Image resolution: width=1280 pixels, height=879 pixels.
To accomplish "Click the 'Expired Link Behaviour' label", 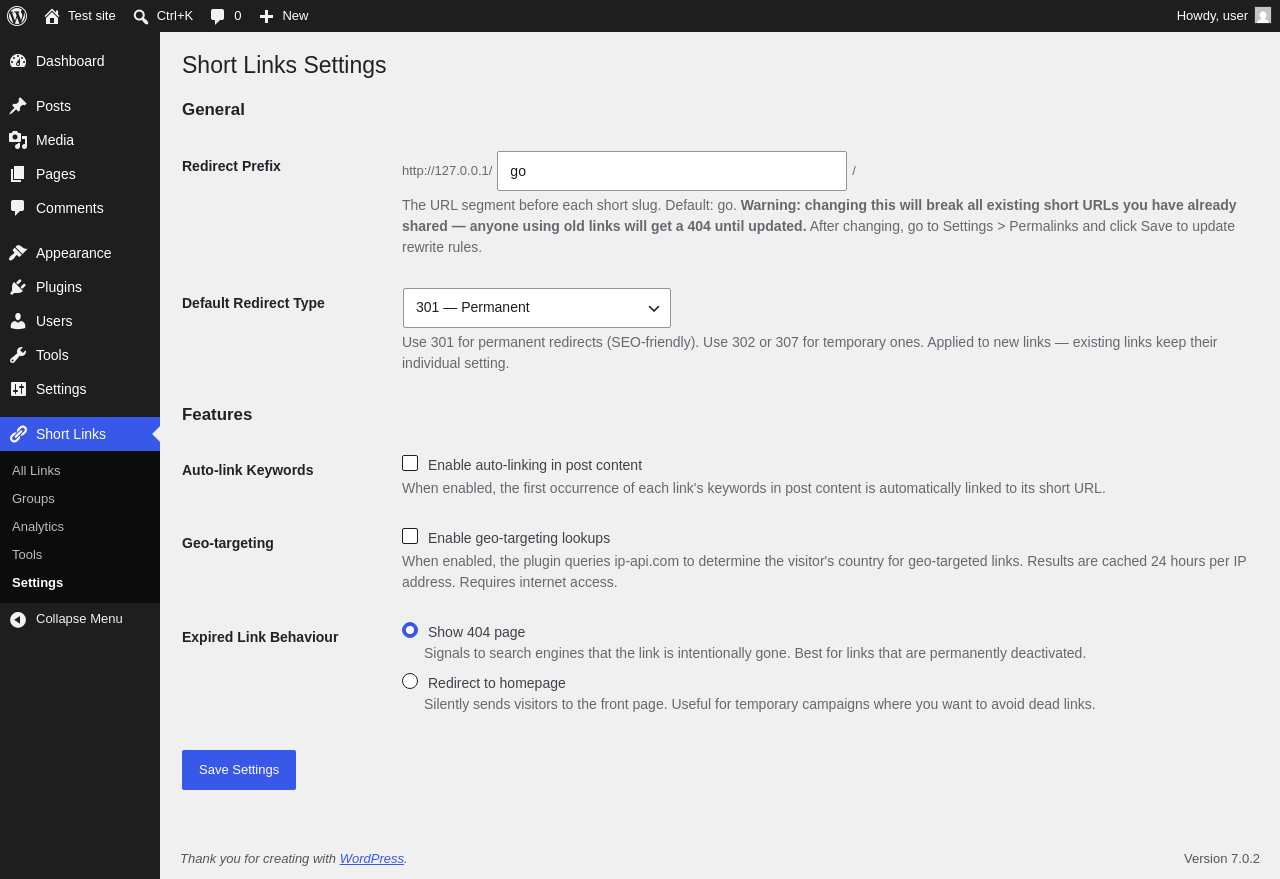I will tap(260, 637).
